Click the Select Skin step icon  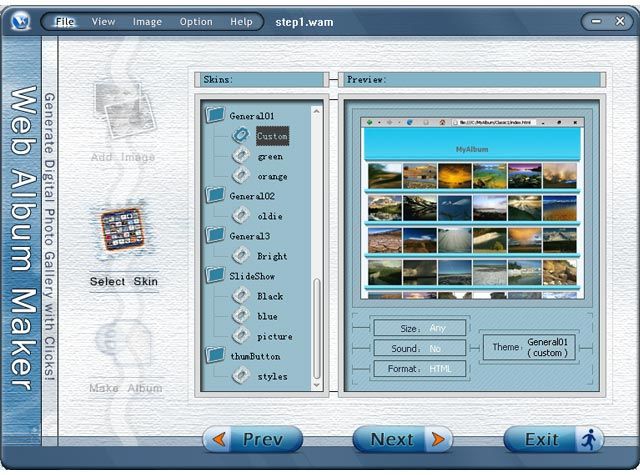(122, 230)
